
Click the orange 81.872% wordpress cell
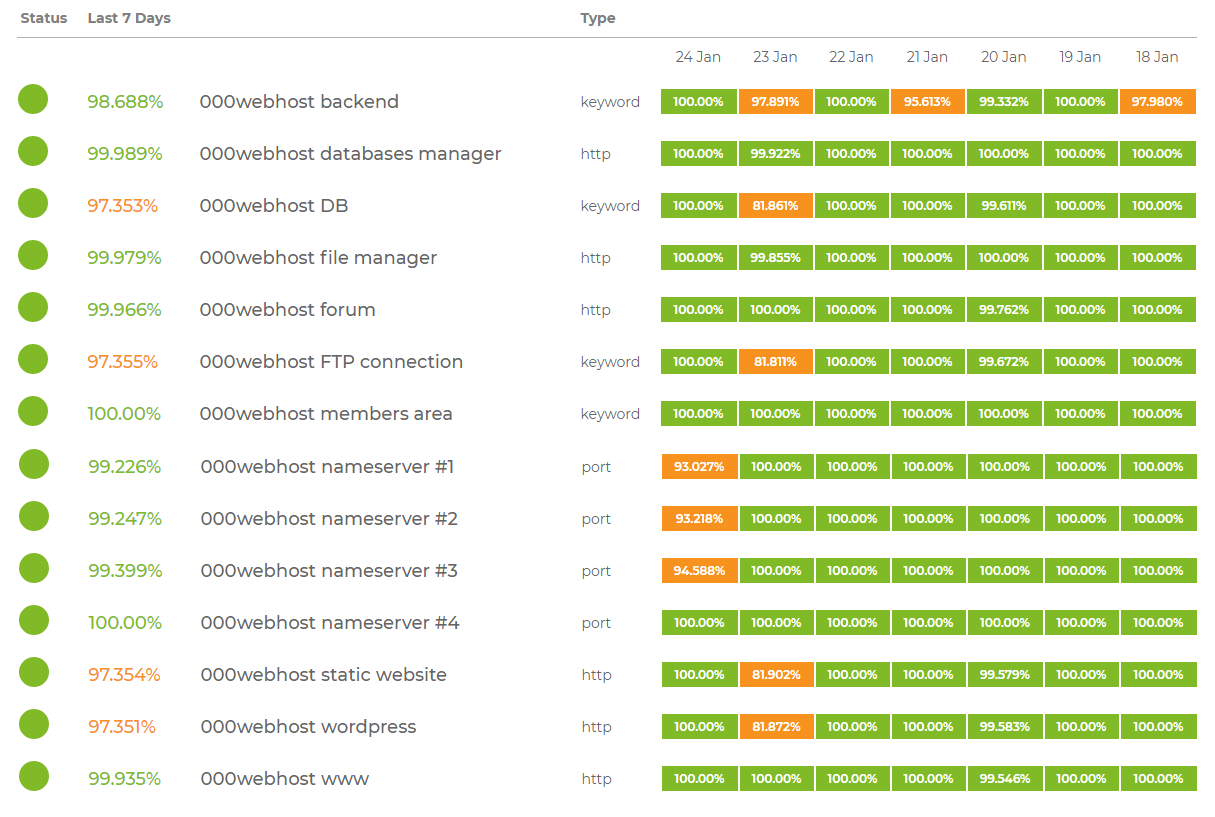click(x=777, y=727)
